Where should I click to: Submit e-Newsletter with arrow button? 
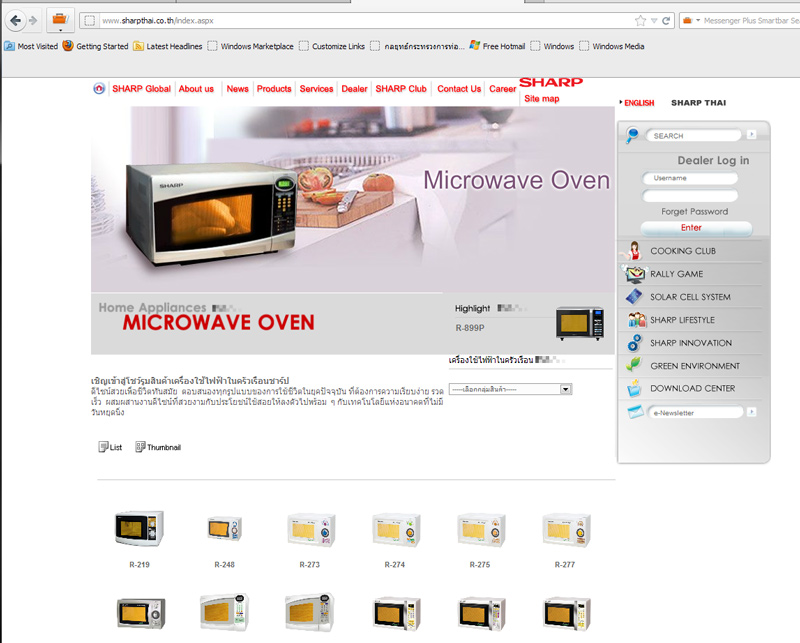click(751, 412)
